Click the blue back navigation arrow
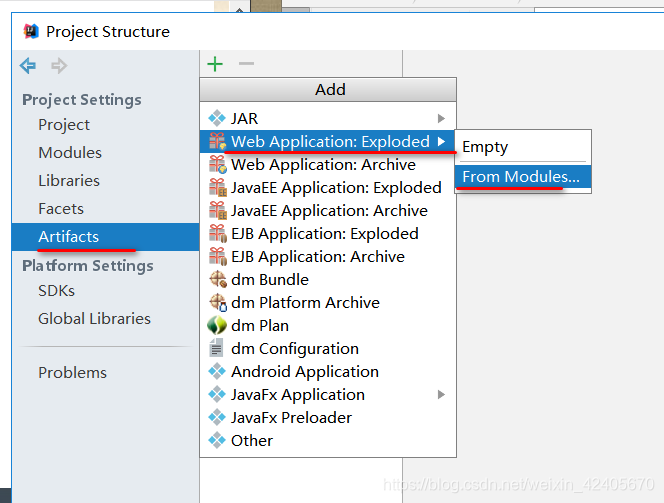 (28, 65)
